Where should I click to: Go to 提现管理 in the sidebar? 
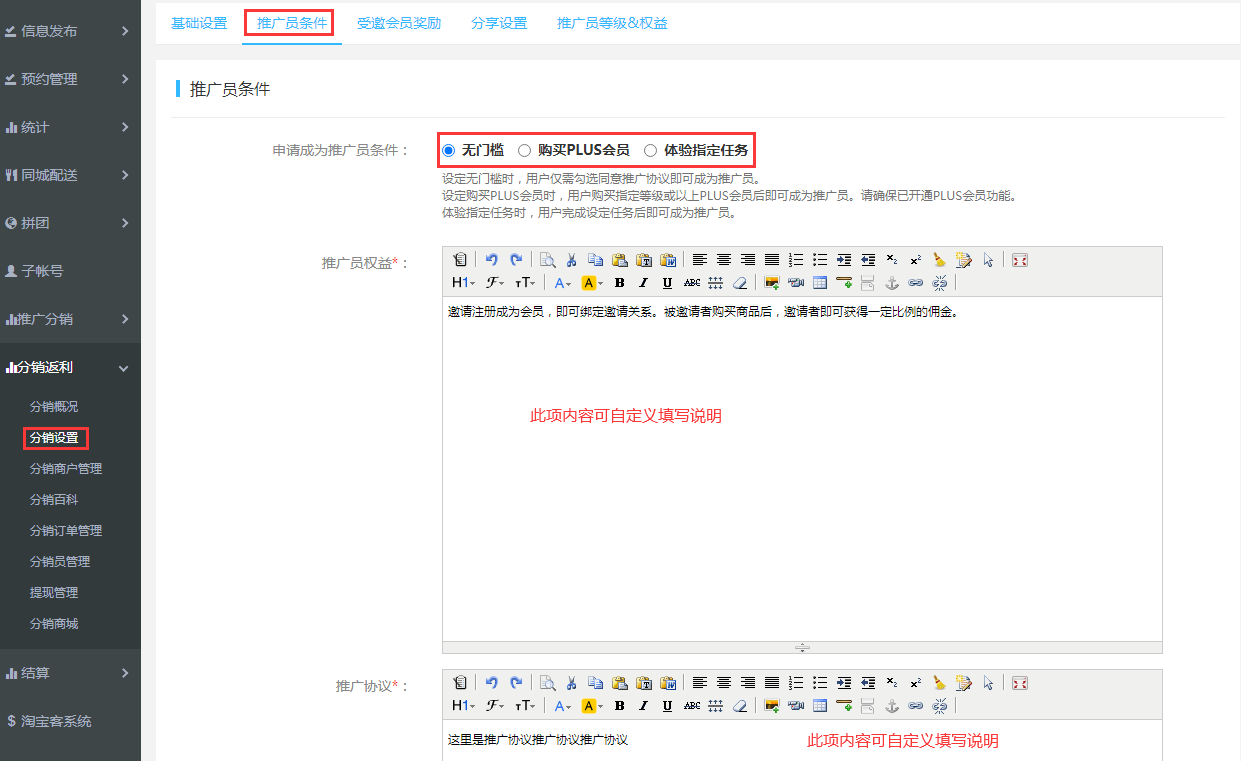[x=54, y=592]
